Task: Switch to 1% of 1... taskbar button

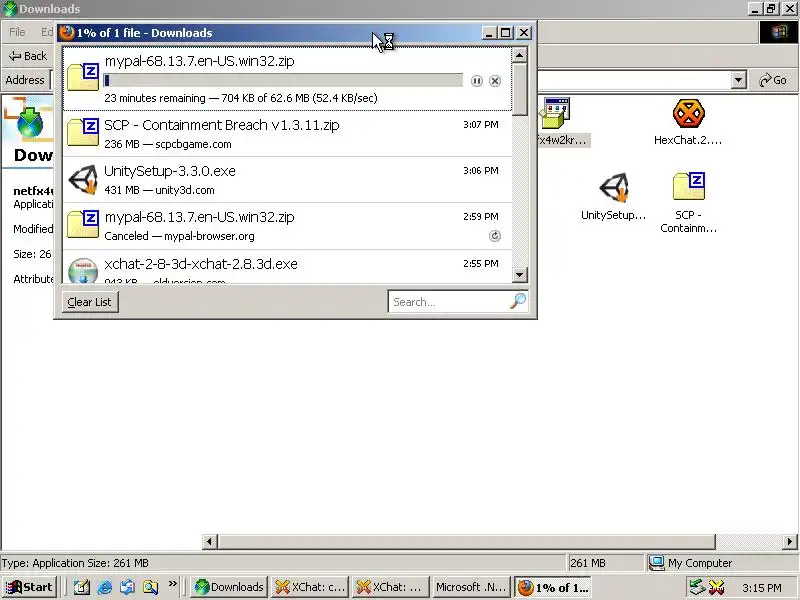Action: click(x=553, y=587)
